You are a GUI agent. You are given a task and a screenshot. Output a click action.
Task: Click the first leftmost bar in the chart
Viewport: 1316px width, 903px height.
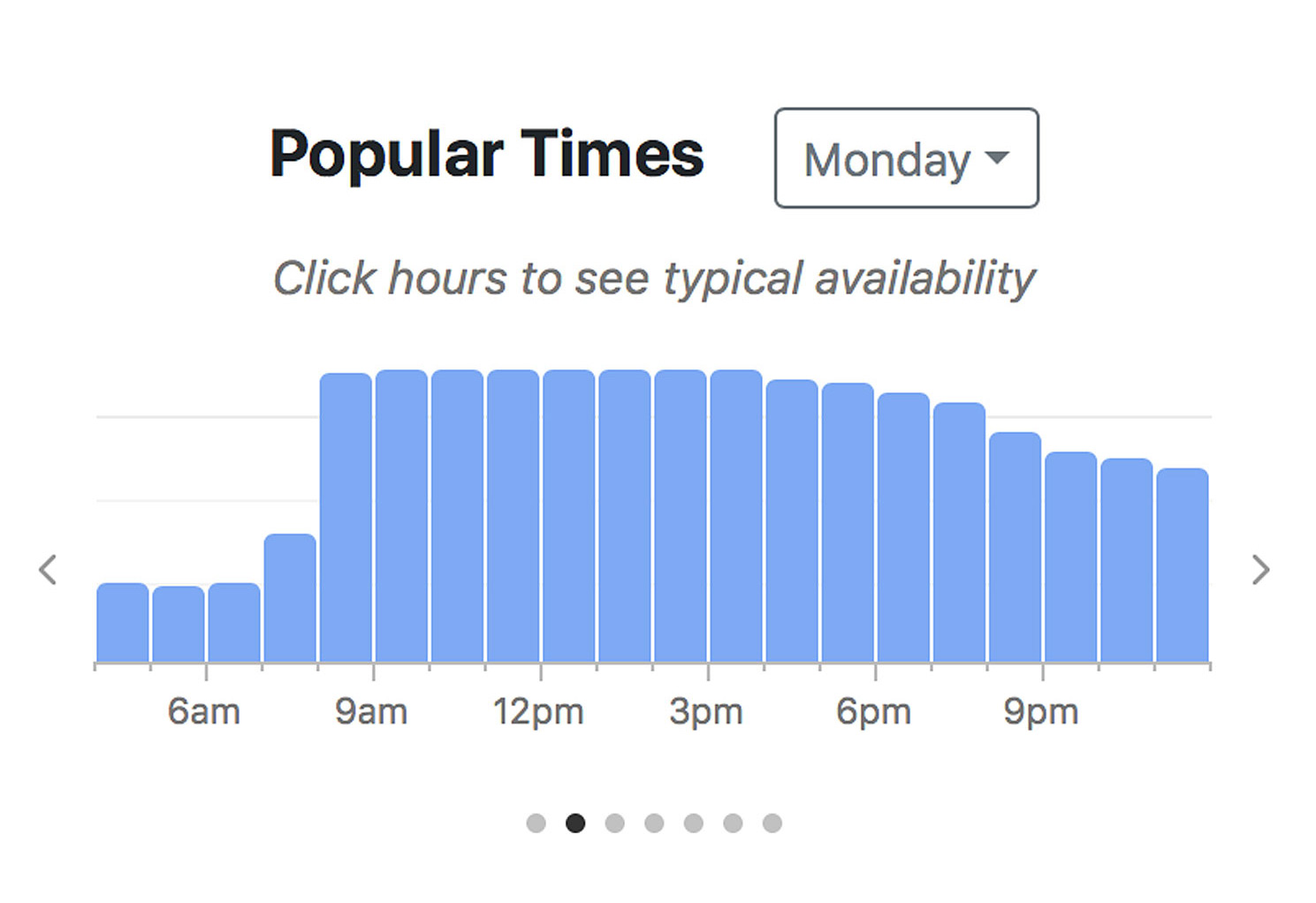click(123, 622)
